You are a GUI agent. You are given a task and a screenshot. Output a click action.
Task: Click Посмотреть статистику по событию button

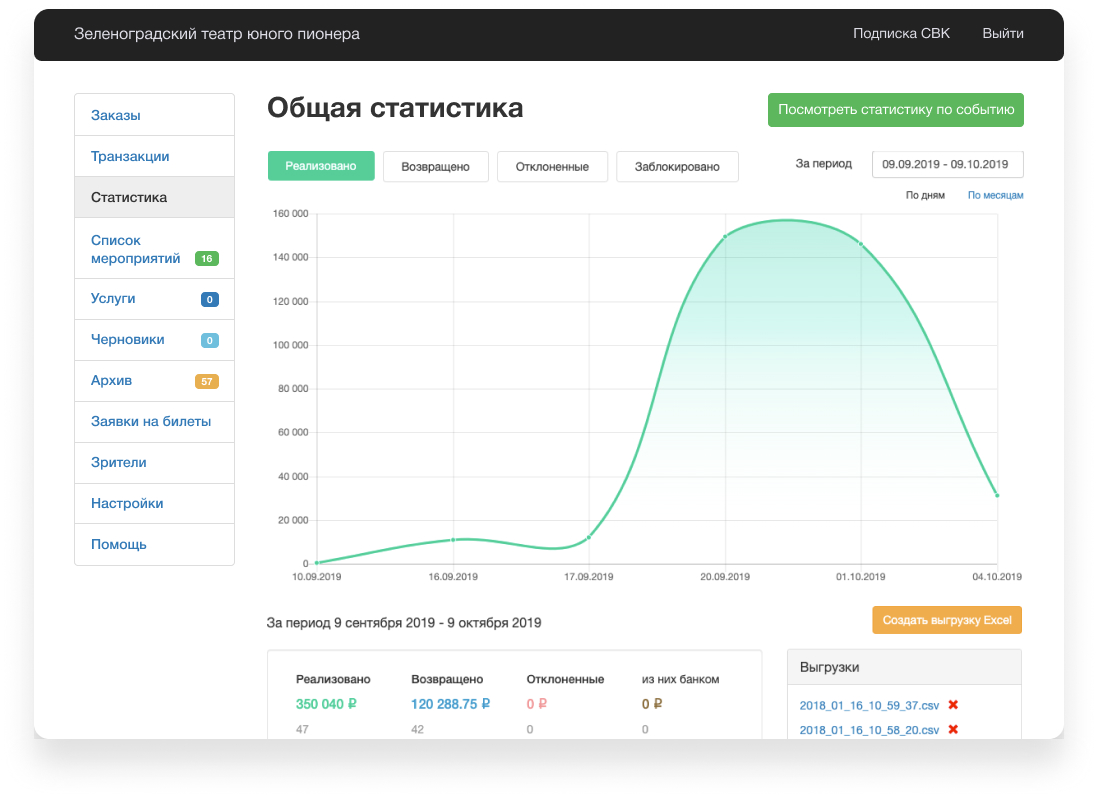[896, 110]
